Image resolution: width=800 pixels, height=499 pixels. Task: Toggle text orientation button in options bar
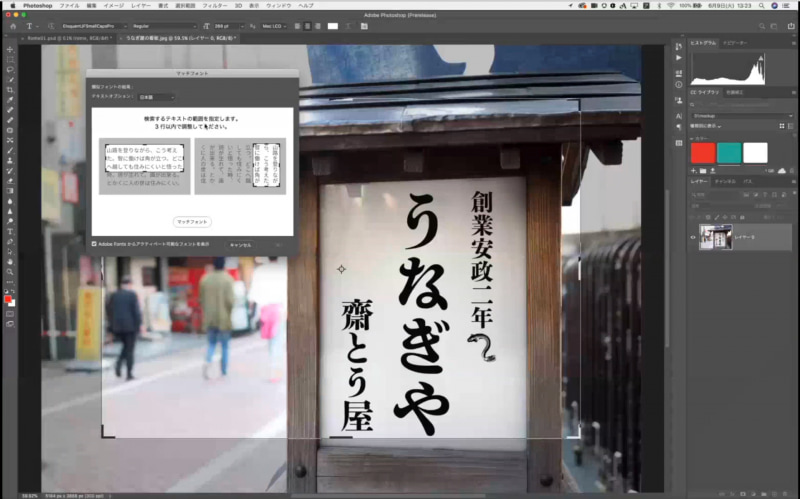tap(51, 26)
